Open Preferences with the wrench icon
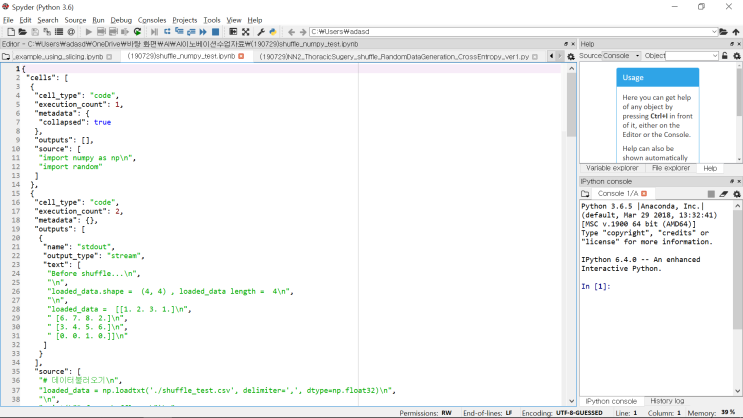Image resolution: width=743 pixels, height=418 pixels. point(261,32)
